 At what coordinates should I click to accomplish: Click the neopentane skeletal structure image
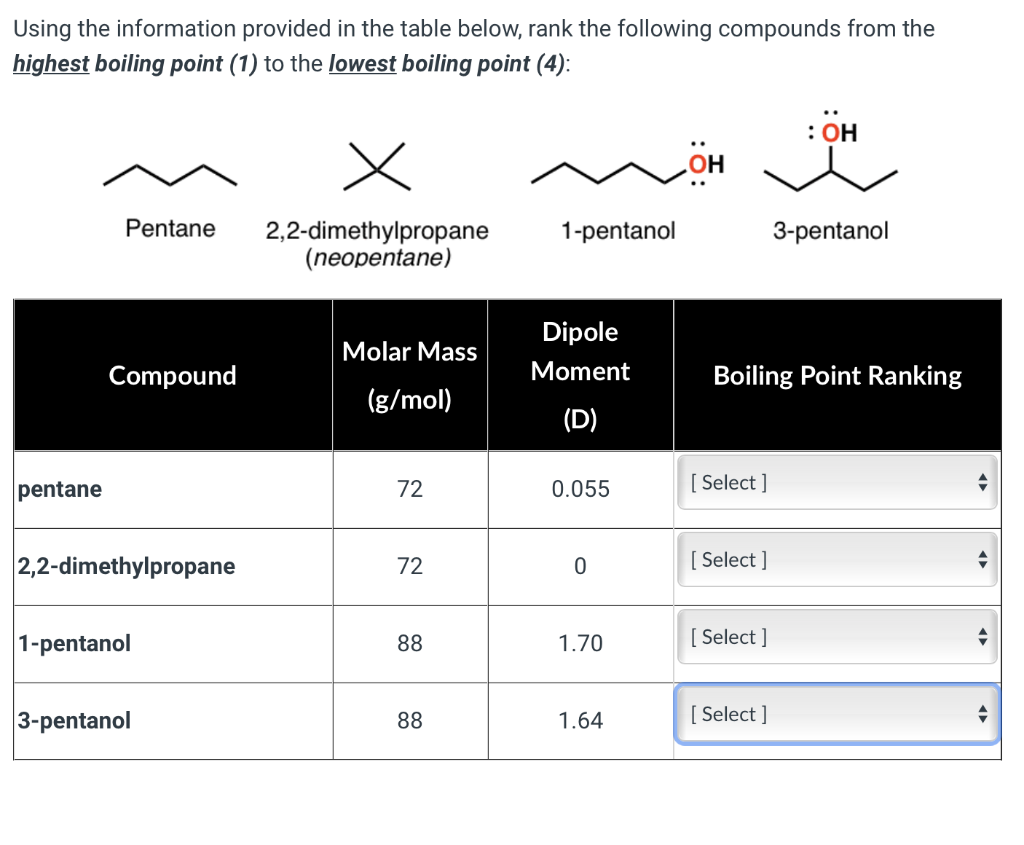tap(377, 167)
